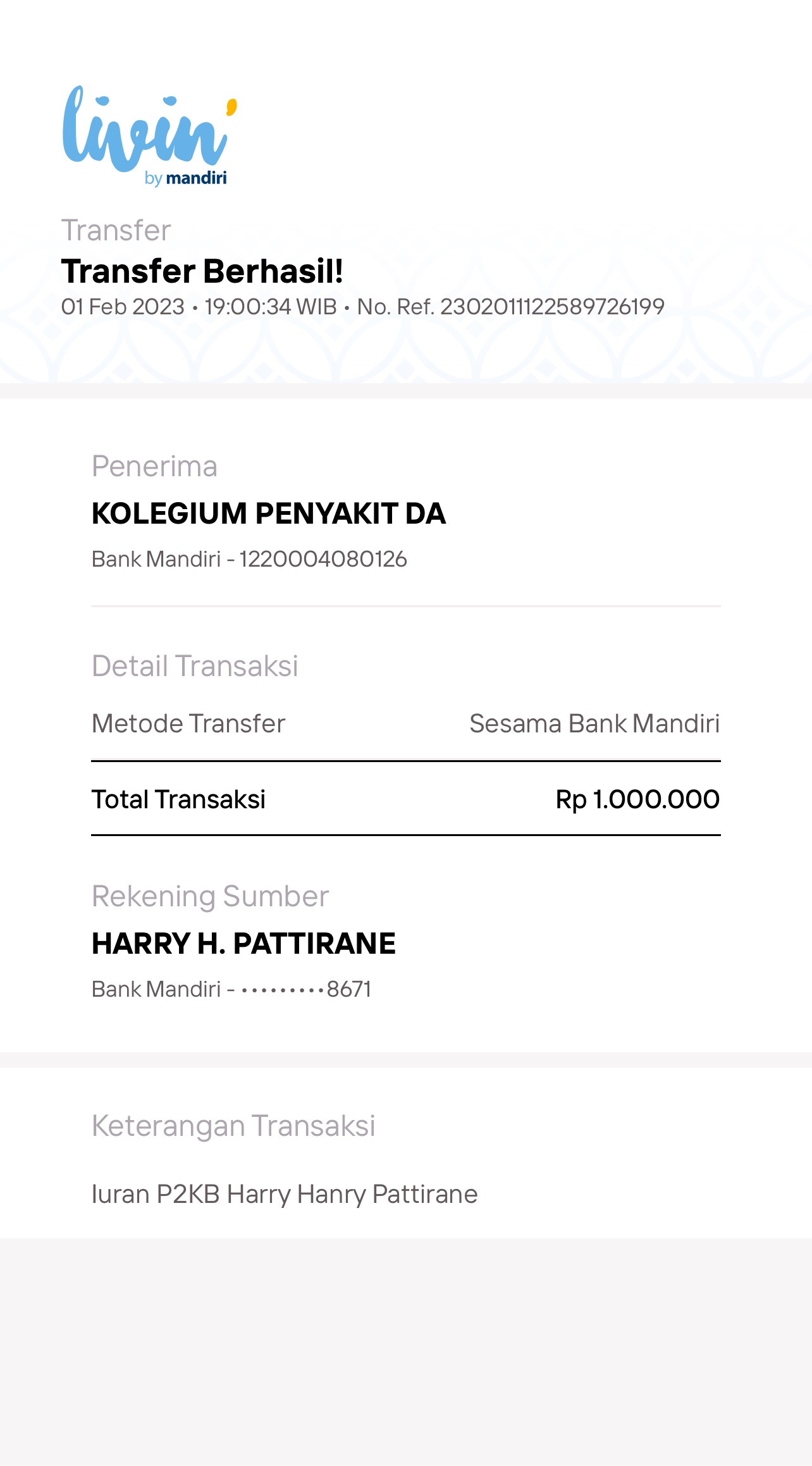Image resolution: width=812 pixels, height=1466 pixels.
Task: Click recipient account number 1220004080126
Action: click(323, 560)
